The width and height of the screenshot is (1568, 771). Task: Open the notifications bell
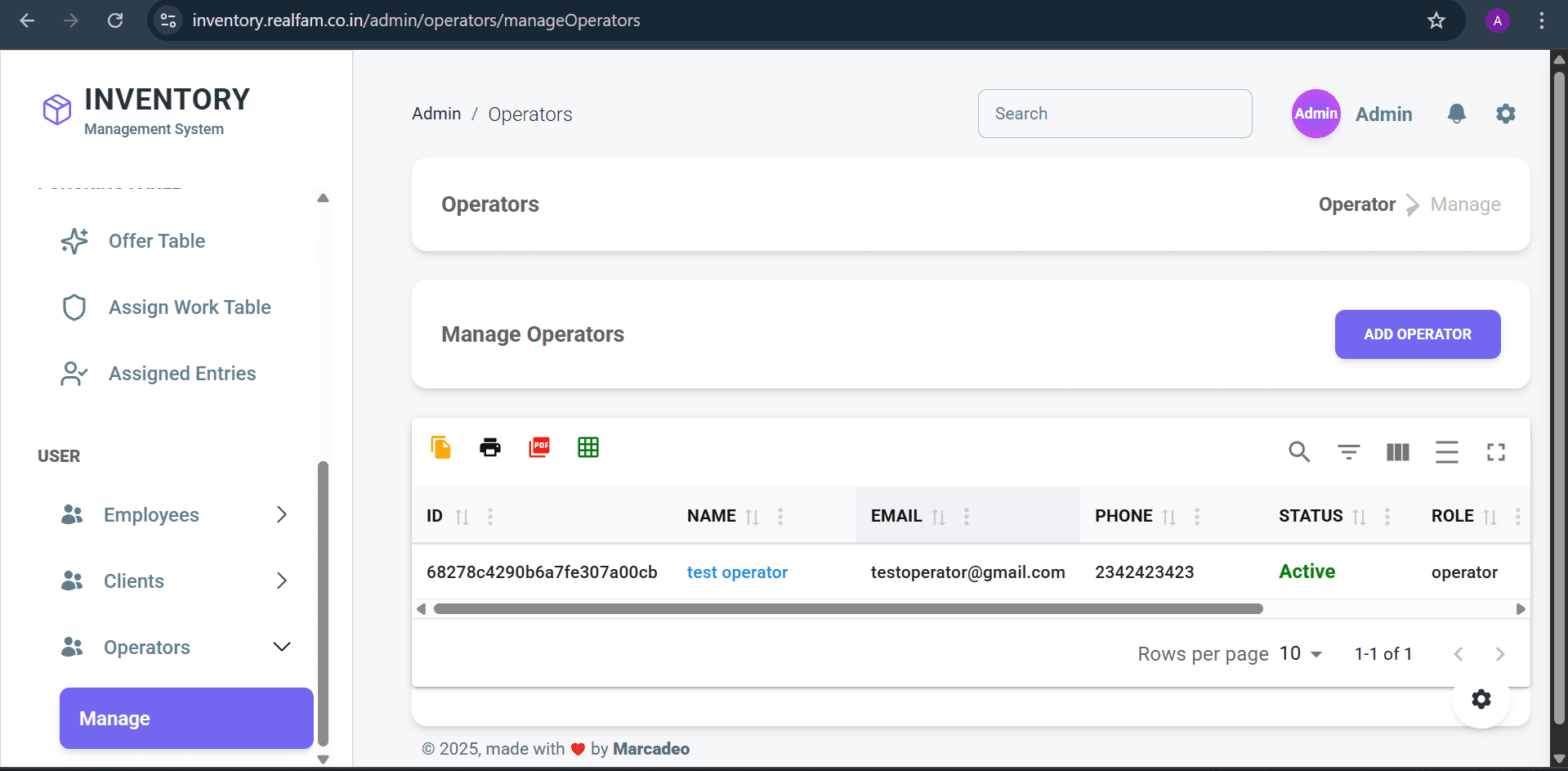tap(1457, 114)
